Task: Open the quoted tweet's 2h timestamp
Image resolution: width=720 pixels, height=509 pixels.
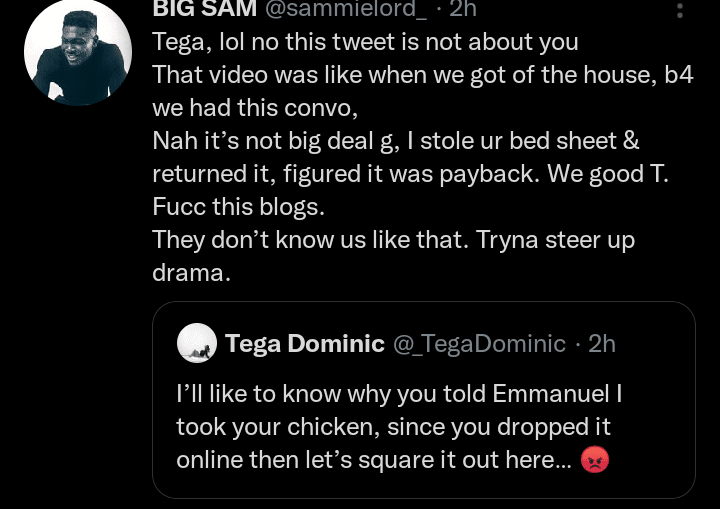Action: point(602,344)
